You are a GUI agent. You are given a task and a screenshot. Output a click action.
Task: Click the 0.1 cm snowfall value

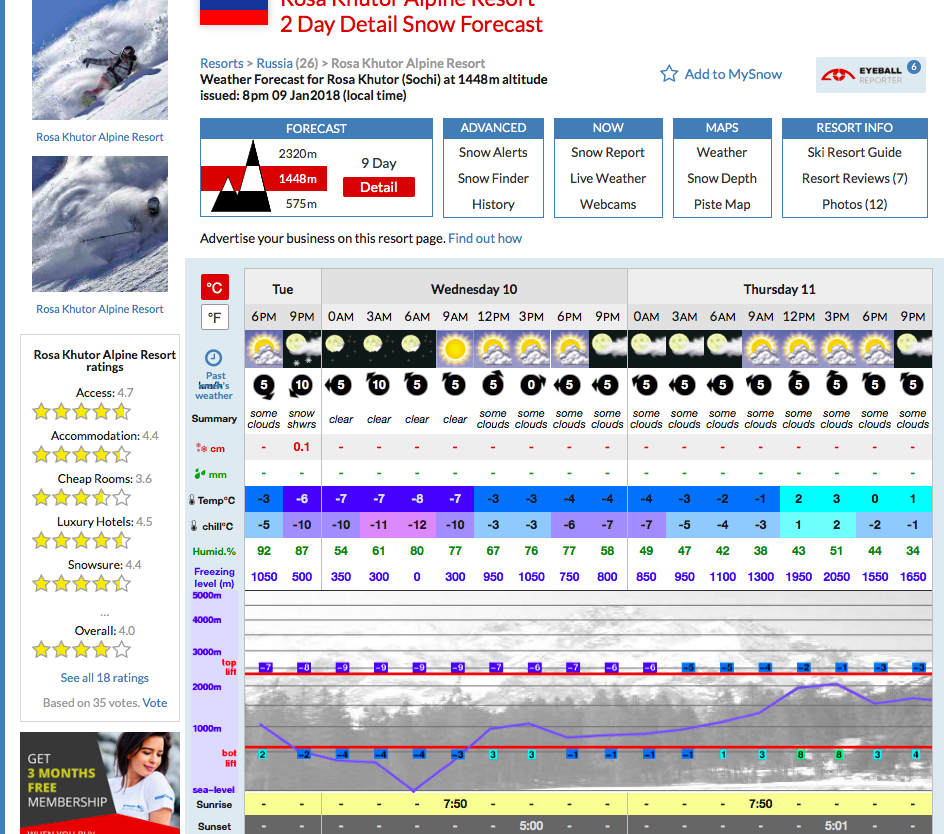point(302,447)
